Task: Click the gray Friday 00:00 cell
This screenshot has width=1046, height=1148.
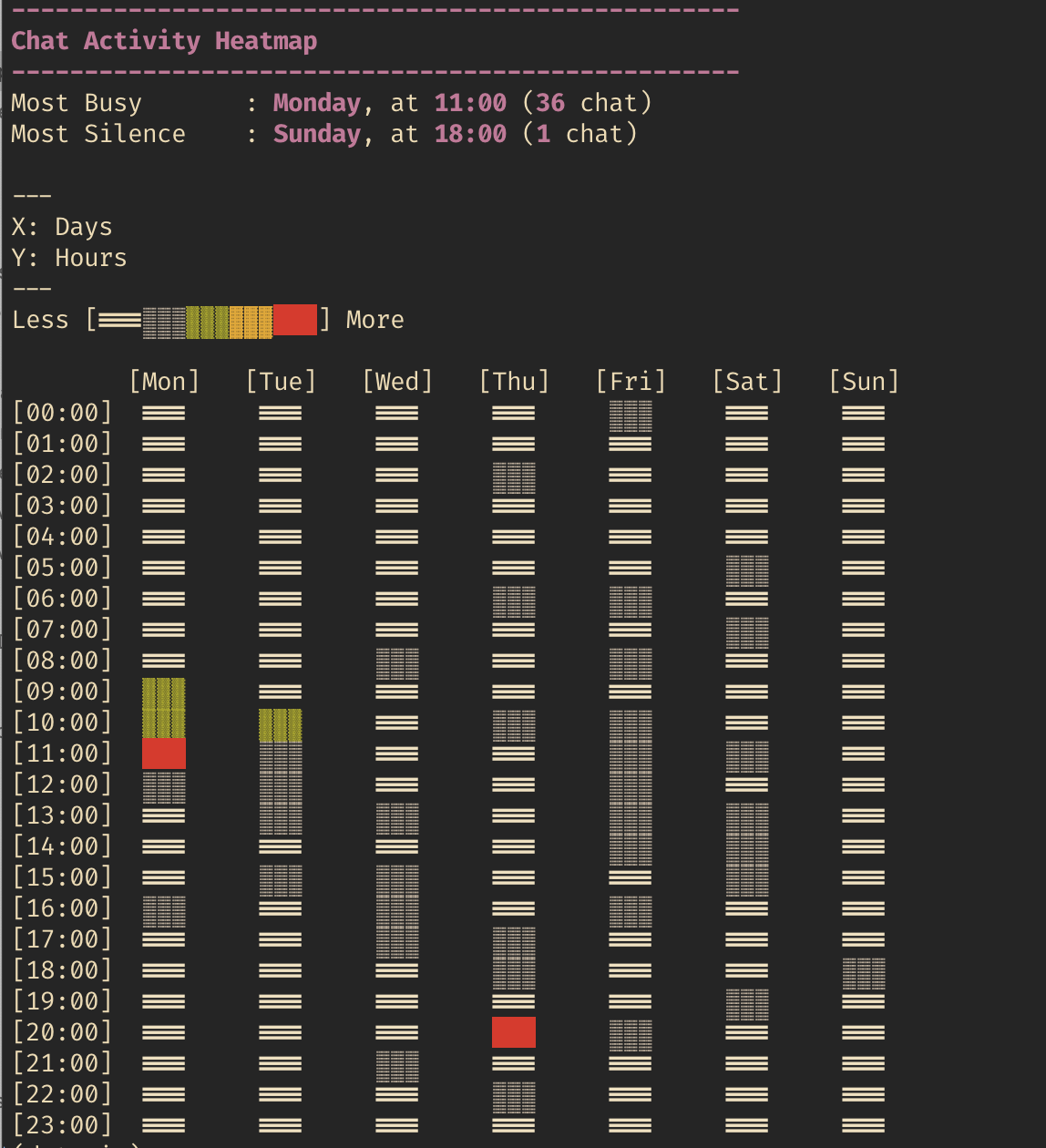Action: (631, 415)
